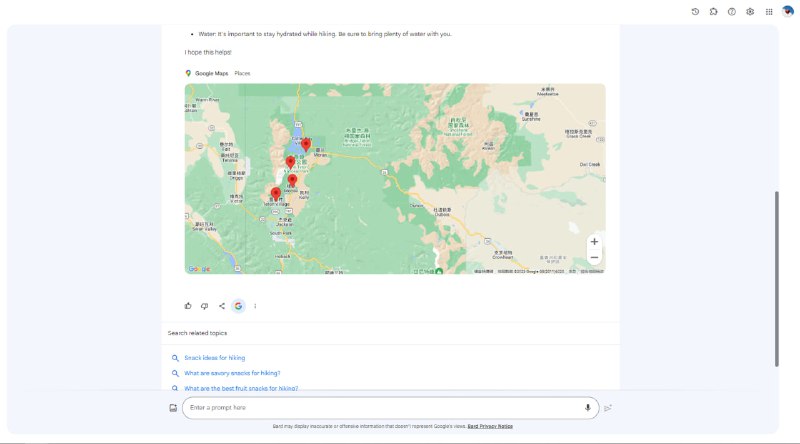Click the 'I hope this helps!' text
Viewport: 800px width, 444px height.
(x=208, y=52)
